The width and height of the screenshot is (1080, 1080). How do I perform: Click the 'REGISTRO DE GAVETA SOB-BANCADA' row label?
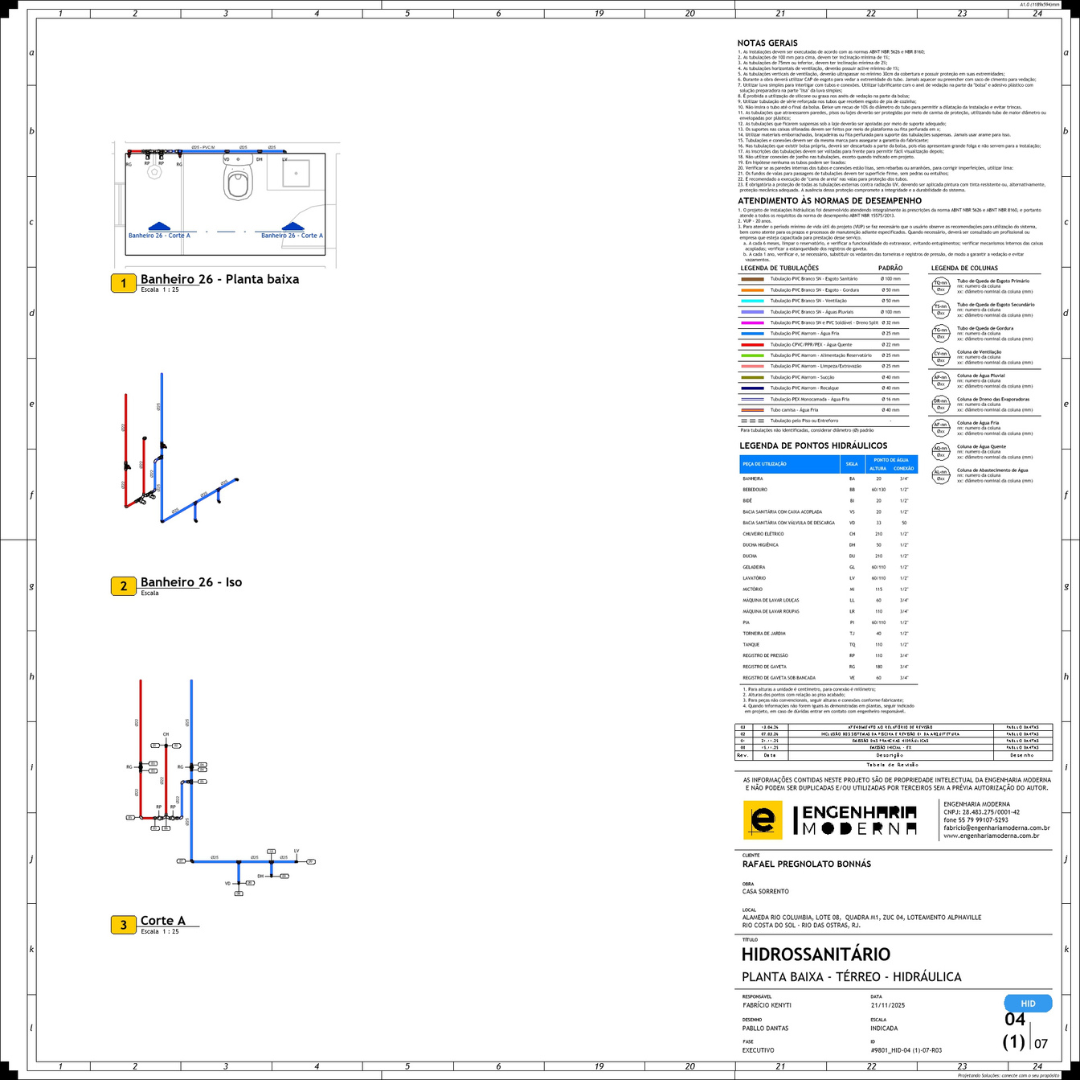pyautogui.click(x=779, y=678)
